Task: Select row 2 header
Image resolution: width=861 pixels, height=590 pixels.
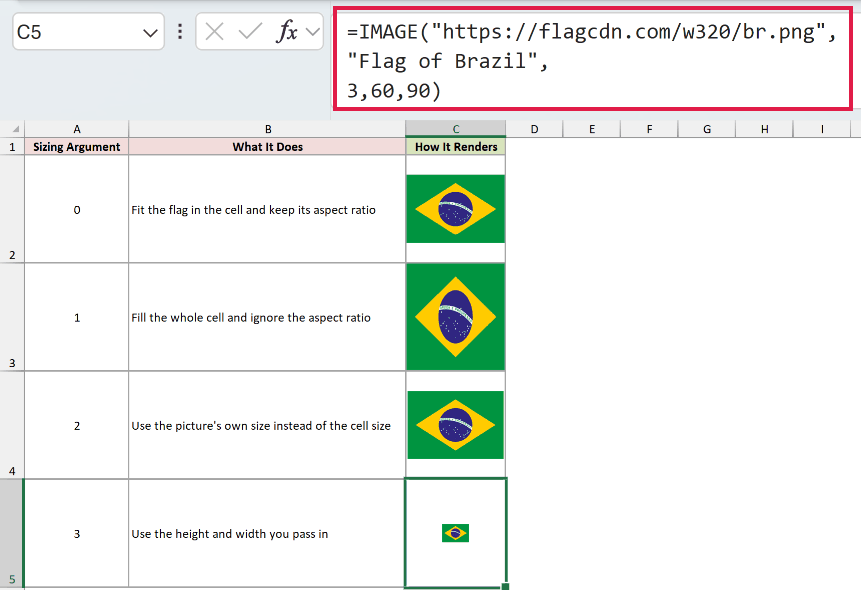Action: click(12, 209)
